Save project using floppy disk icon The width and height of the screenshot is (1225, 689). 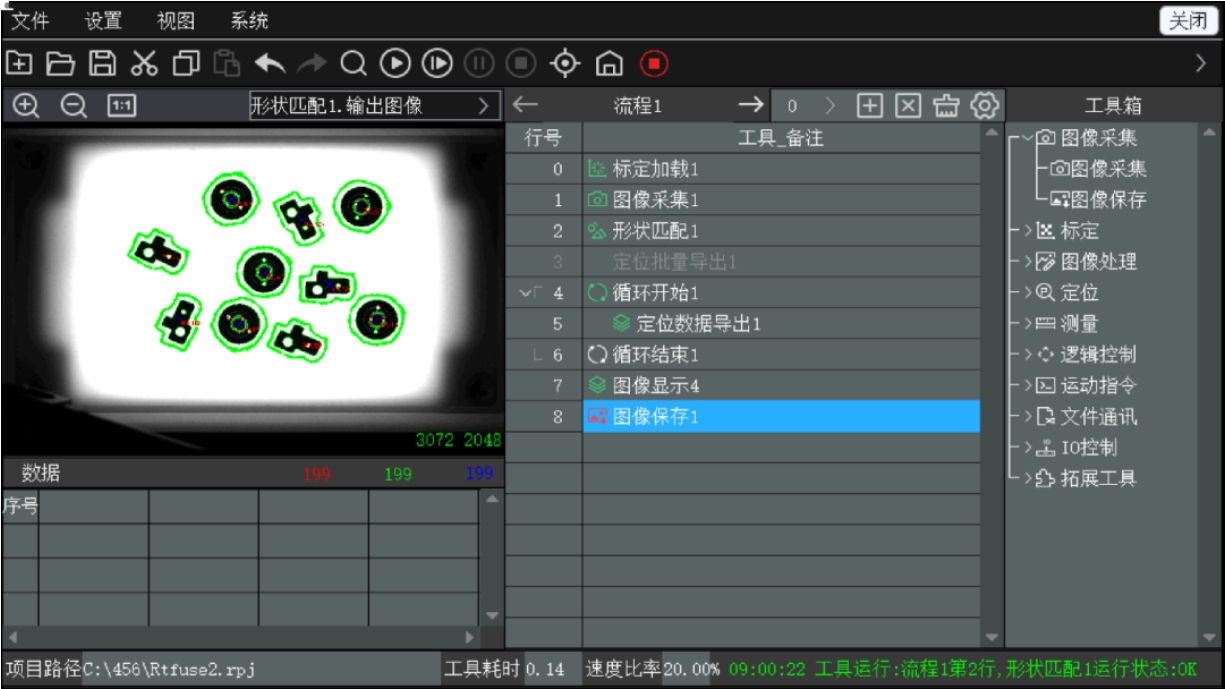click(x=102, y=63)
